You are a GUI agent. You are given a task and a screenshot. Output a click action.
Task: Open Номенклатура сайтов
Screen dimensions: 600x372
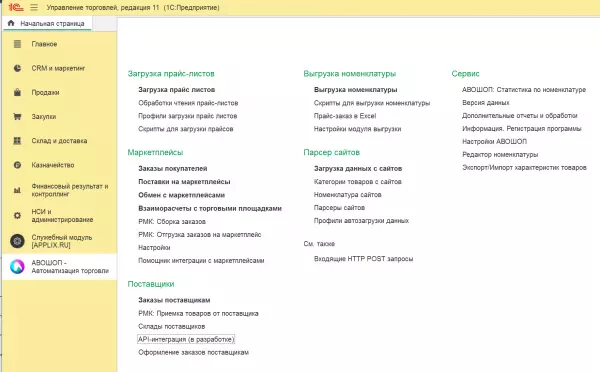(347, 195)
